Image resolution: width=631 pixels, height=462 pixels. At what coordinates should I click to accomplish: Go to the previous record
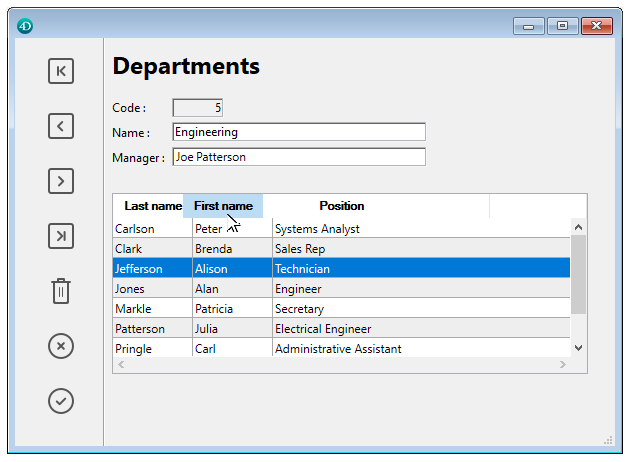point(61,126)
